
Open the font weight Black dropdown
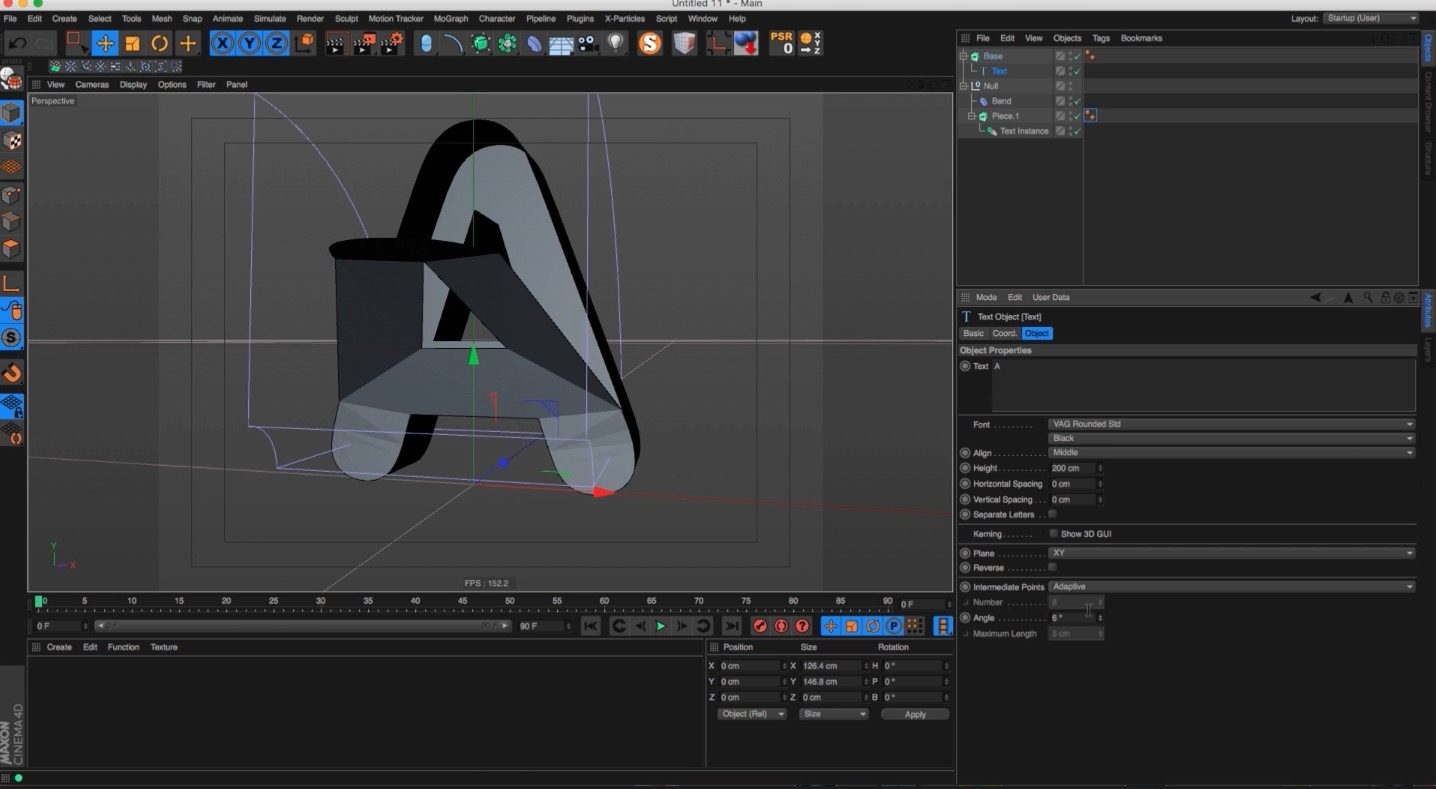tap(1231, 438)
